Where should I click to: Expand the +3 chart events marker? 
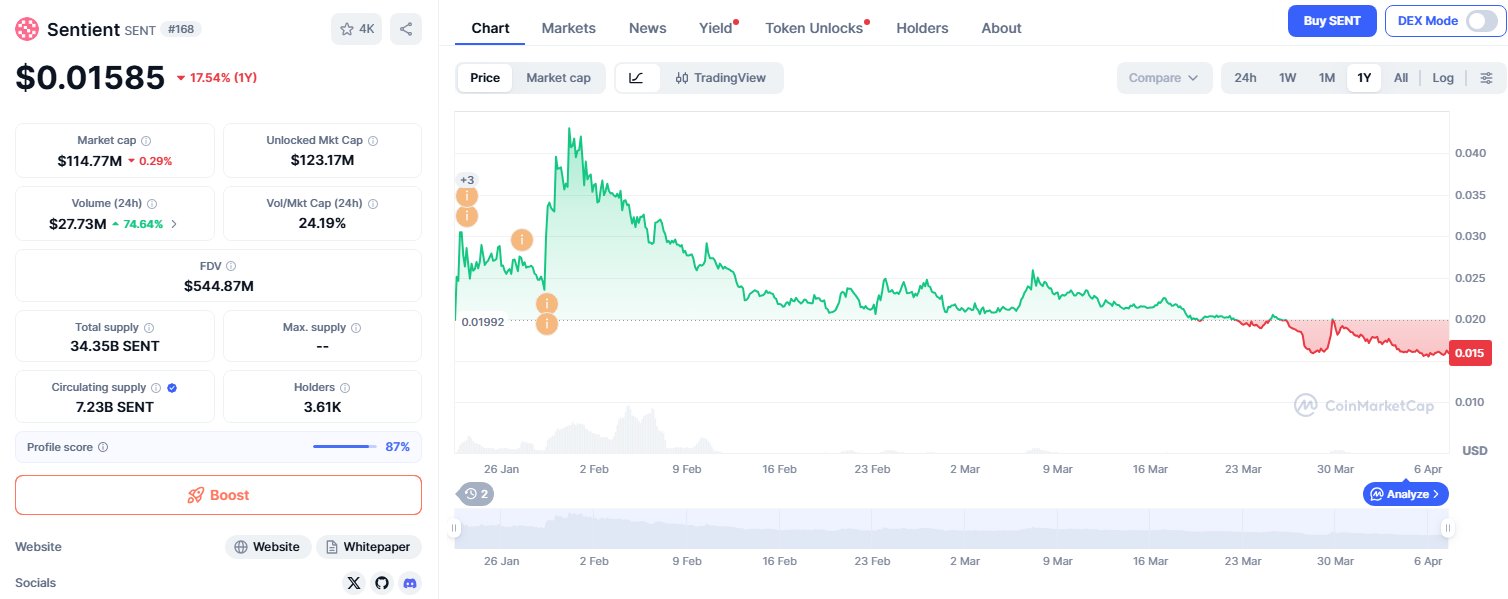(467, 180)
